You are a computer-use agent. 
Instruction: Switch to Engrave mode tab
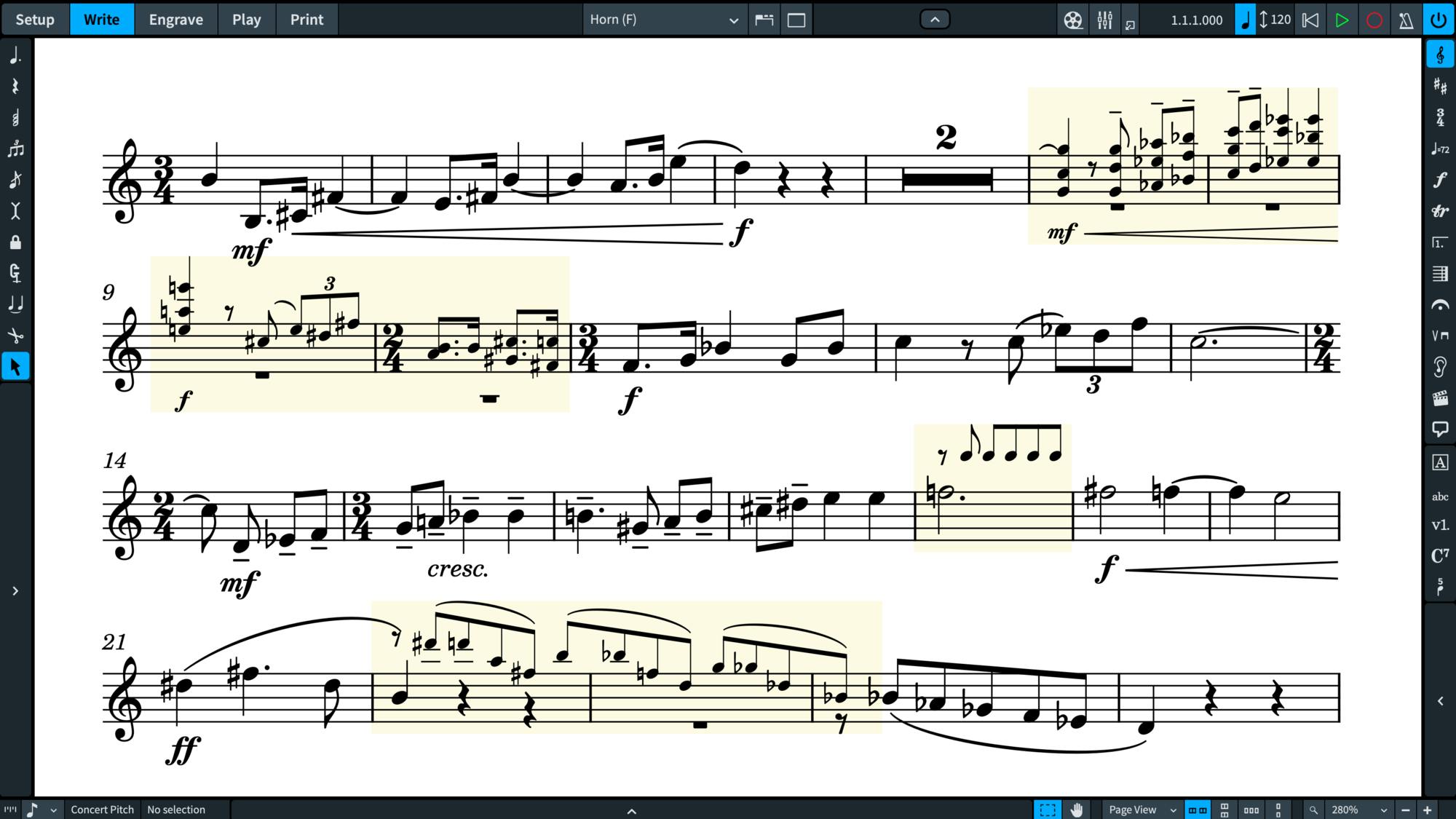tap(175, 20)
